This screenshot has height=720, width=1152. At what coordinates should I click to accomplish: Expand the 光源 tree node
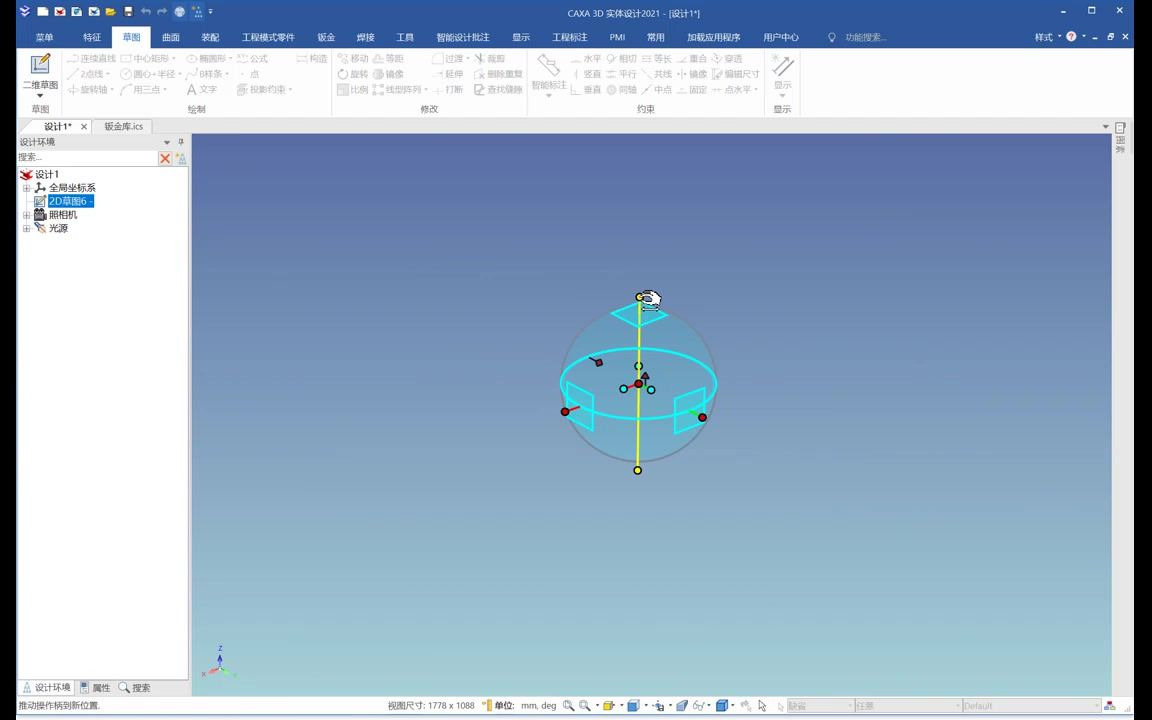click(26, 228)
